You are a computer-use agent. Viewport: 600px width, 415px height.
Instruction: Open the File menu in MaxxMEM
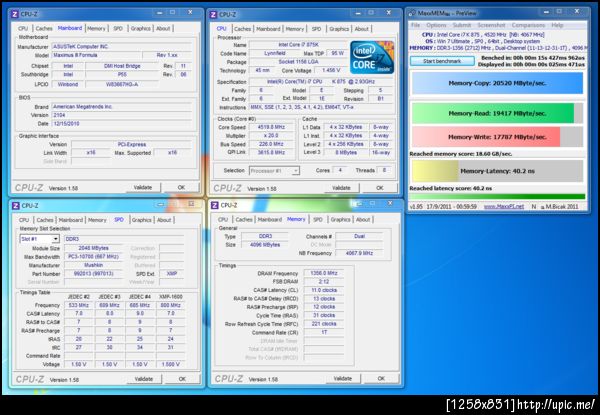click(416, 25)
